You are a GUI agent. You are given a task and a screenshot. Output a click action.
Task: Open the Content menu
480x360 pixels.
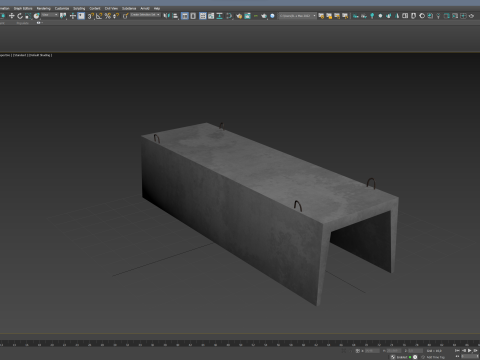[x=95, y=8]
